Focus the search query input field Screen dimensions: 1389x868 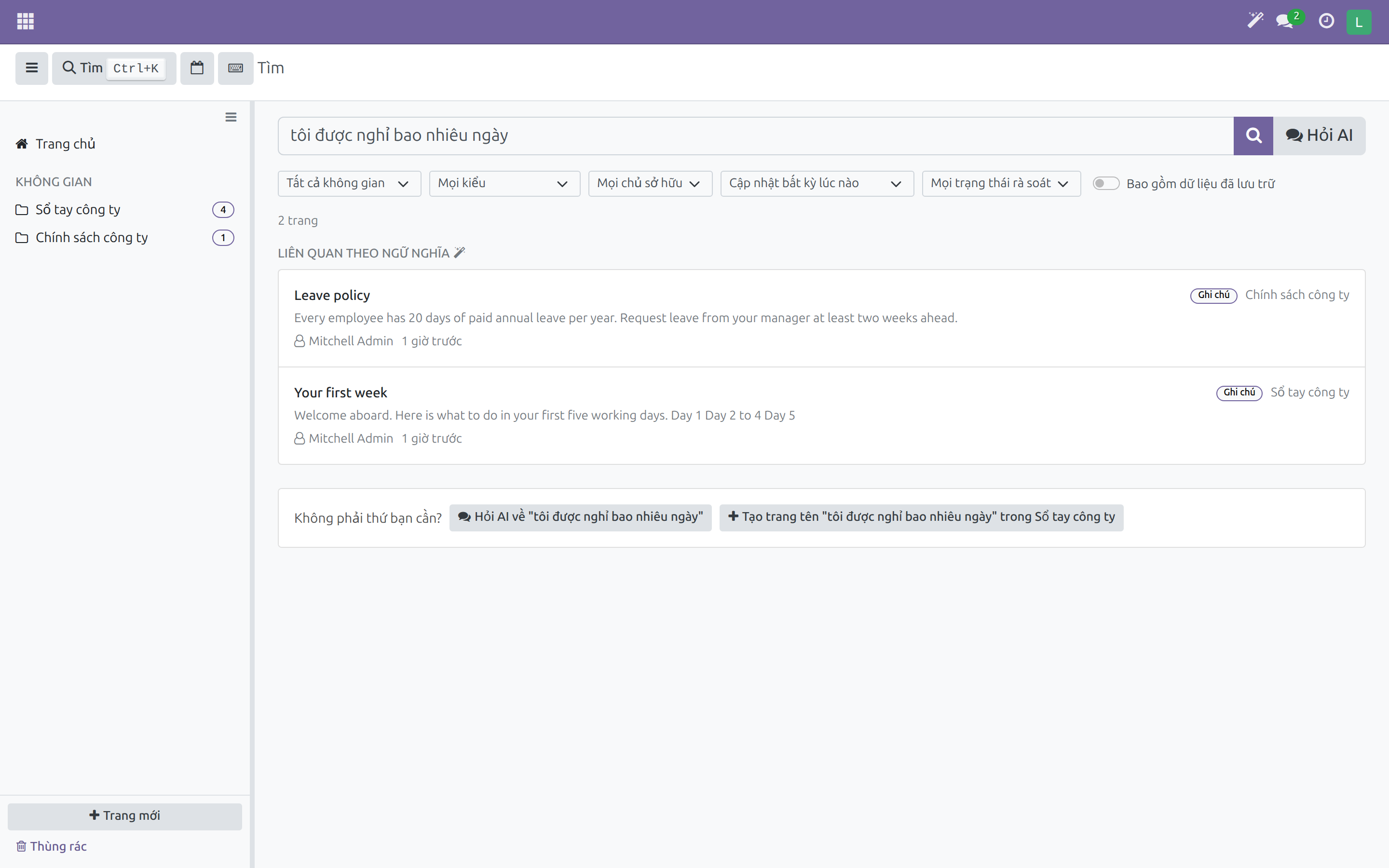(755, 136)
